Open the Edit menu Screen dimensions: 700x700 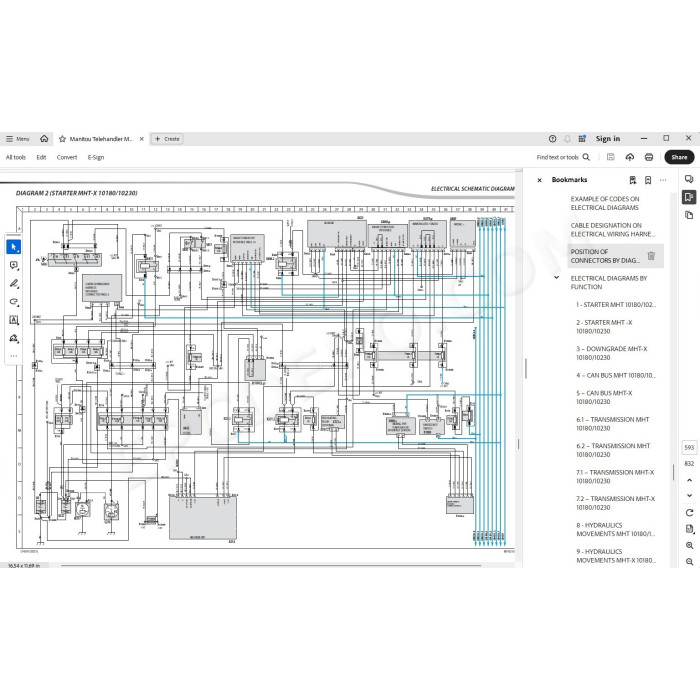tap(41, 157)
